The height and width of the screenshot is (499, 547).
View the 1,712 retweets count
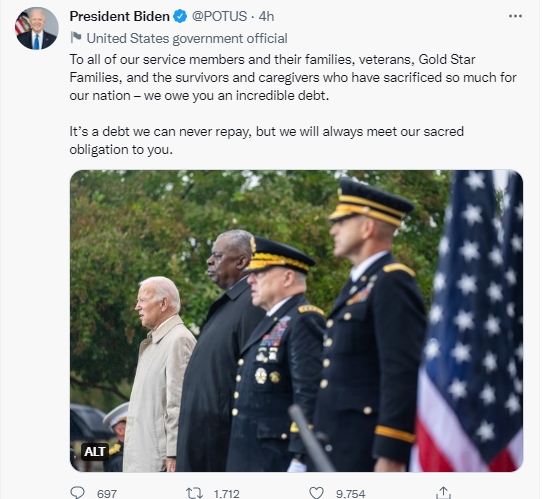click(227, 494)
